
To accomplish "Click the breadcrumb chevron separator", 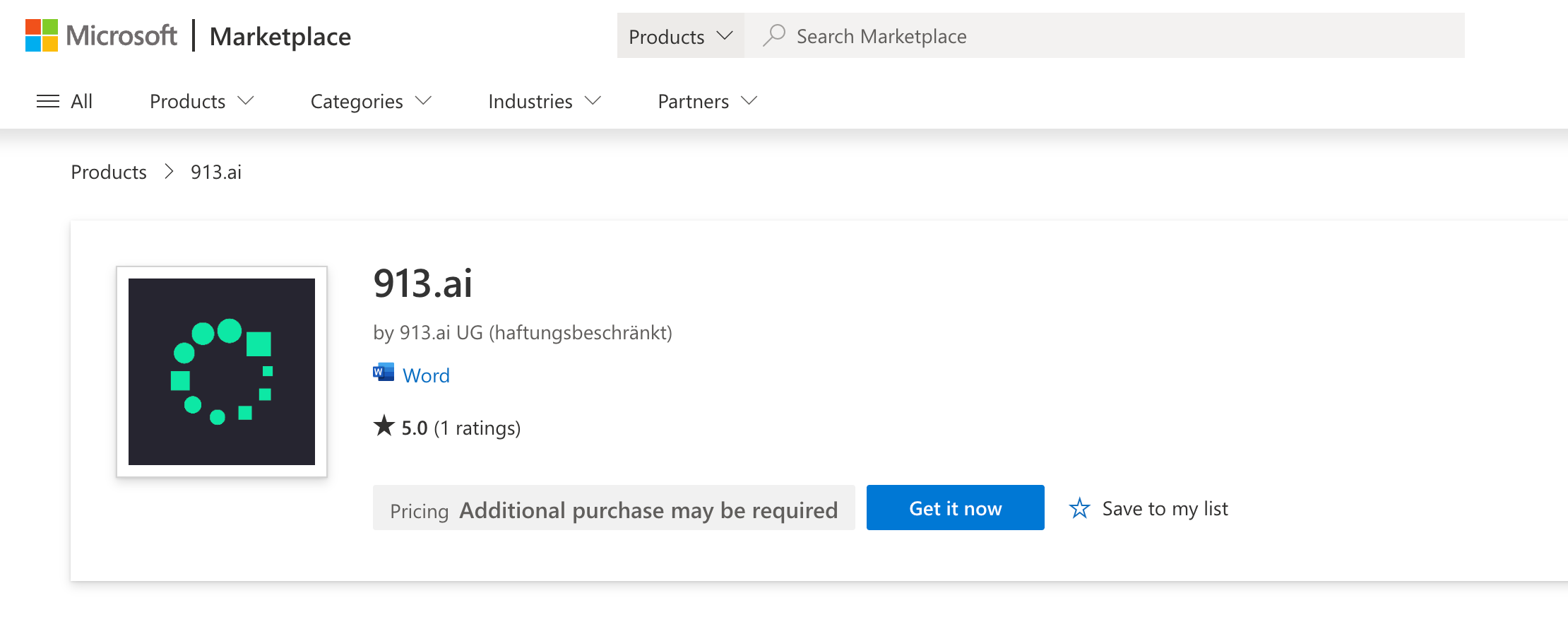I will point(169,172).
